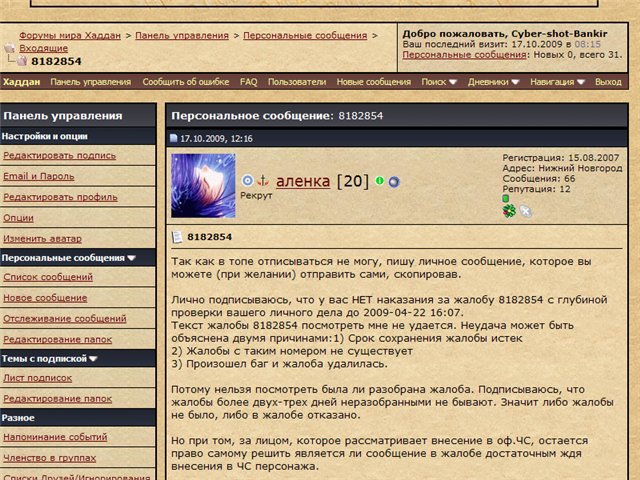Click the green ICQ flower icon
The height and width of the screenshot is (480, 640).
point(509,211)
